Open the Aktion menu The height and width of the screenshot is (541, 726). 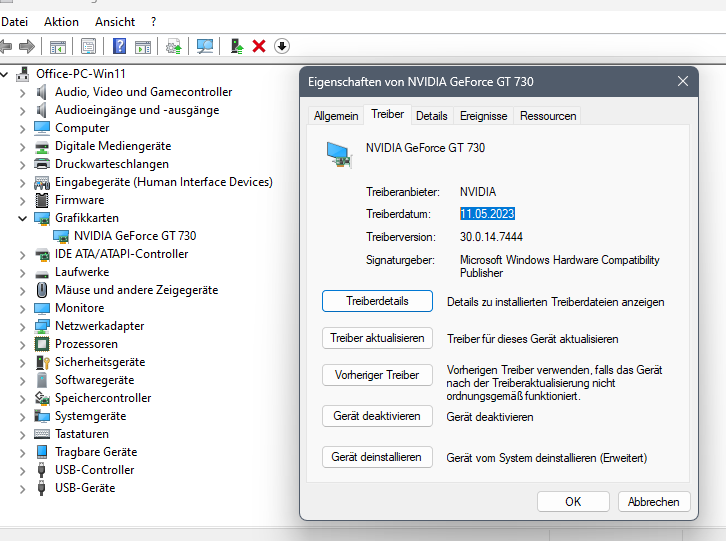tap(62, 22)
